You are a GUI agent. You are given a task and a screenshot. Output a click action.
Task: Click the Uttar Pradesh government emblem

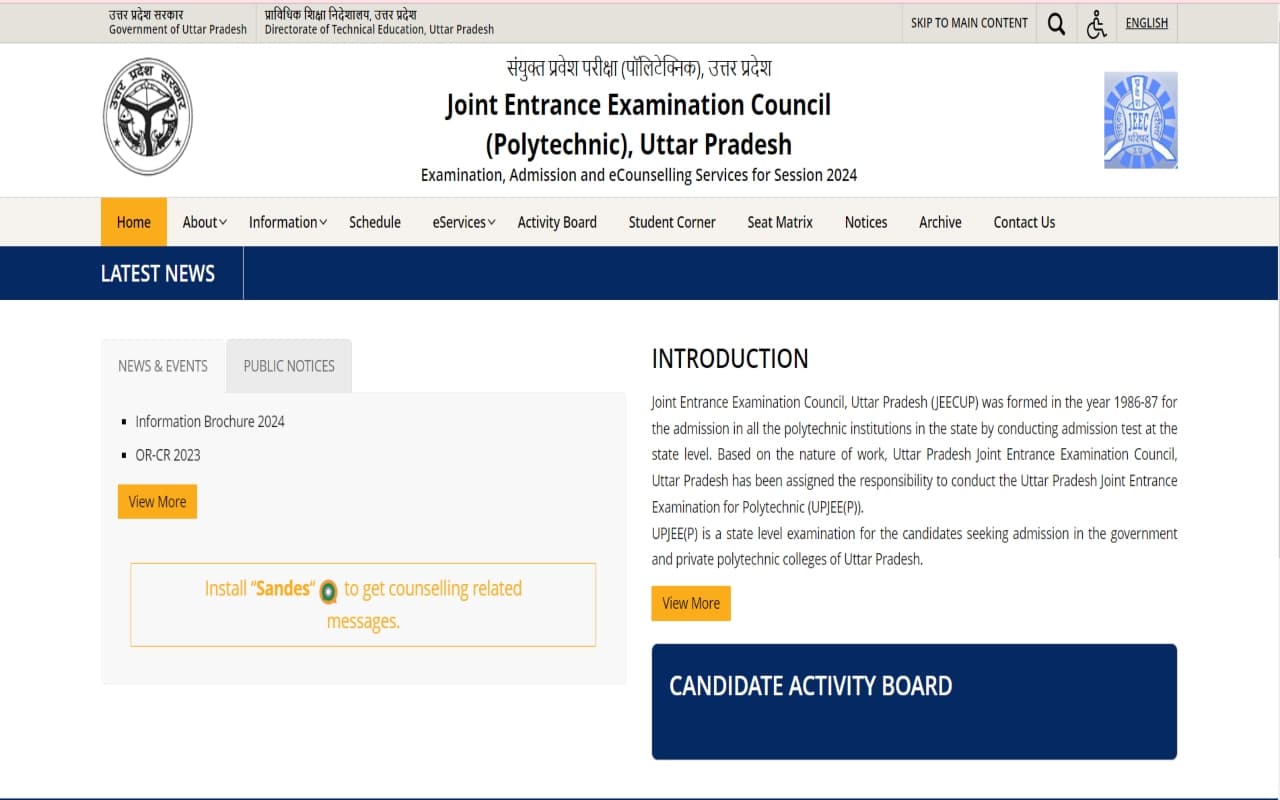tap(148, 115)
